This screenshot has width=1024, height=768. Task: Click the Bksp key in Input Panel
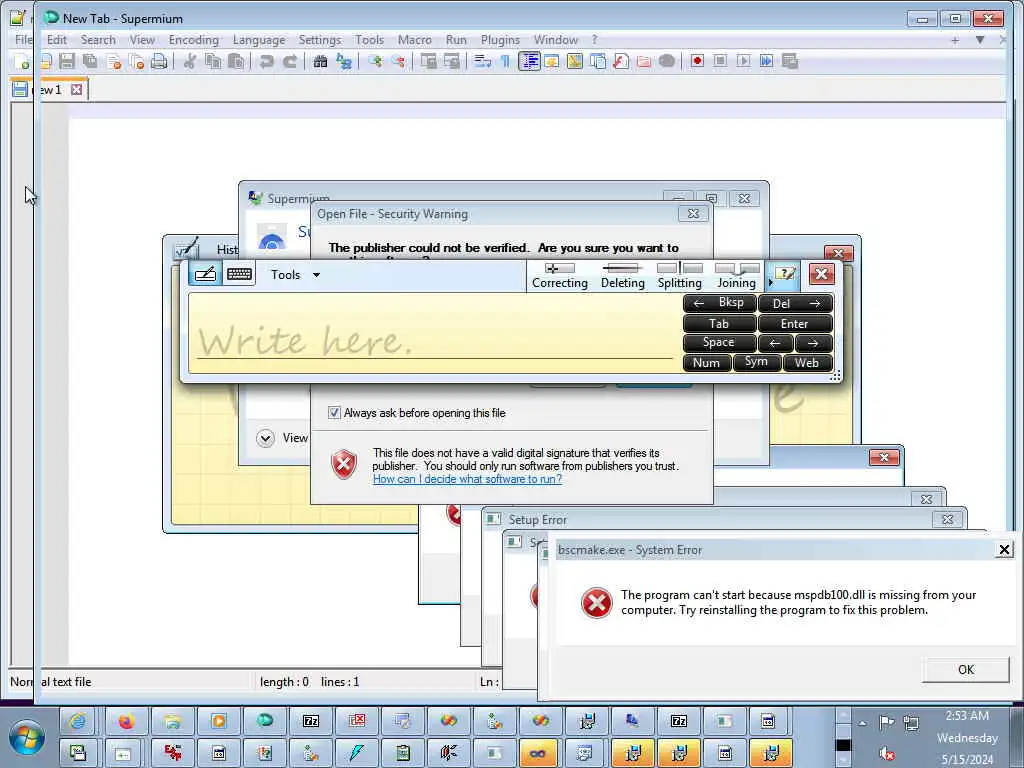coord(719,303)
